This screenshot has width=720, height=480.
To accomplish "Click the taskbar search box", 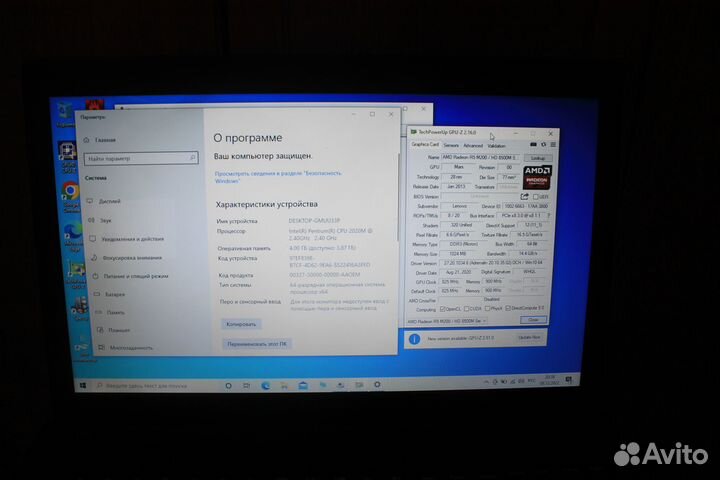I will click(154, 386).
